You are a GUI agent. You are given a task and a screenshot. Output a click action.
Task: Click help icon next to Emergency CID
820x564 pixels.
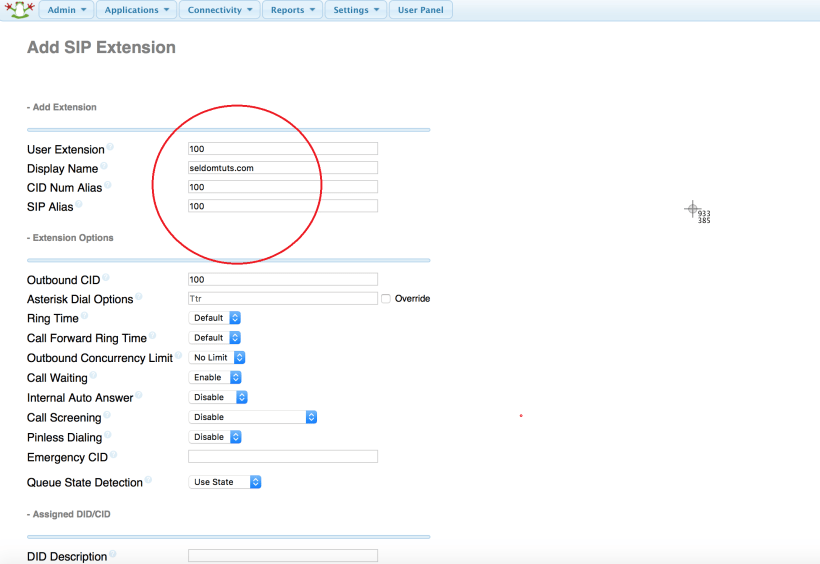pyautogui.click(x=112, y=455)
